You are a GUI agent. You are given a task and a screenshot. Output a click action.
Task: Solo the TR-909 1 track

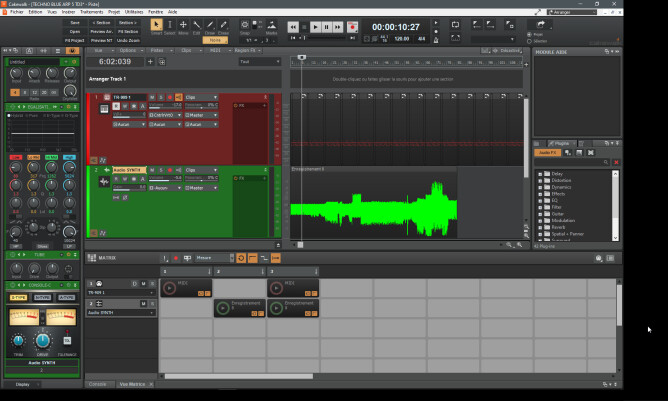pyautogui.click(x=161, y=98)
